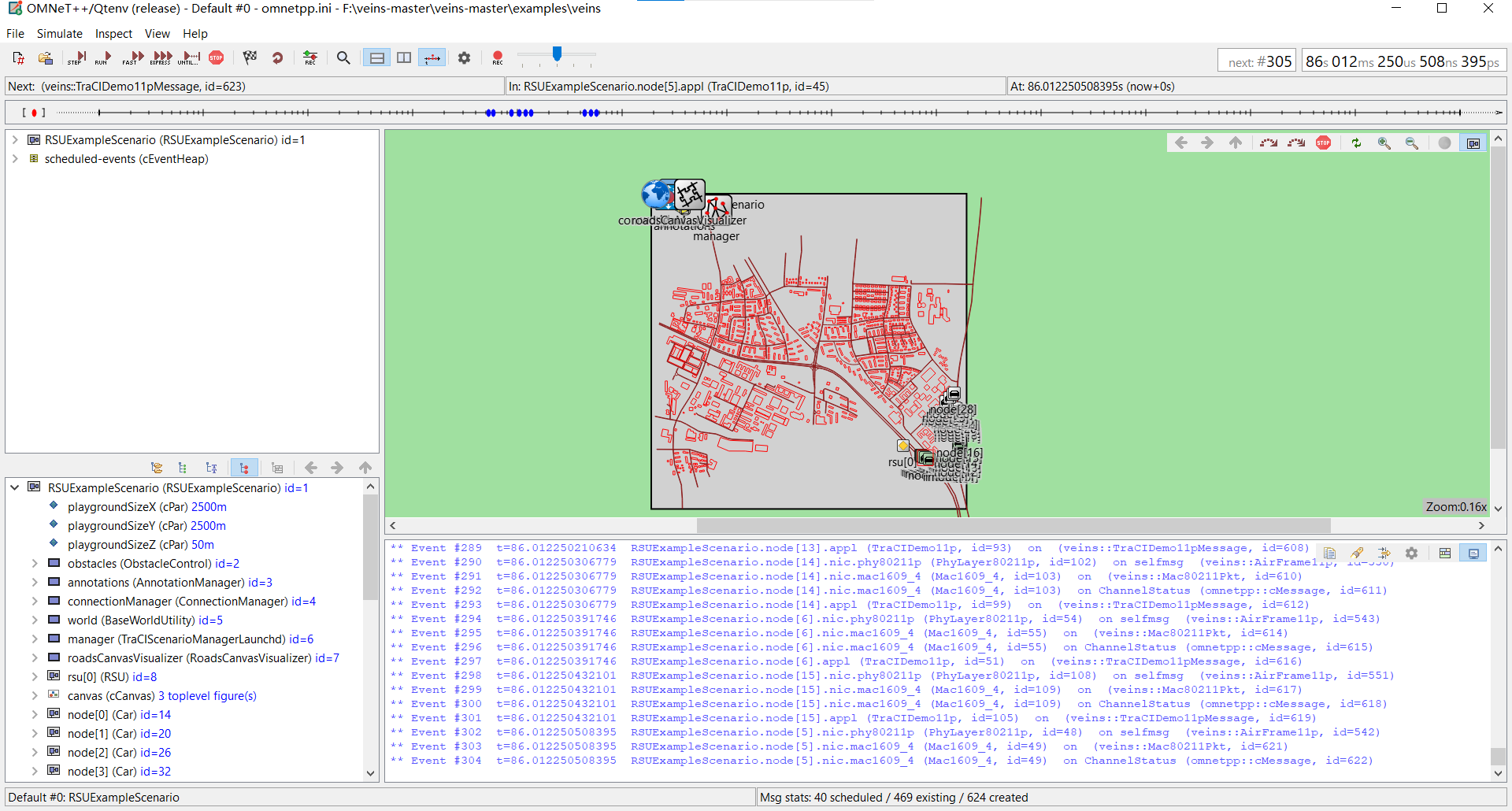Expand the rsu[0] (RSU) node
This screenshot has width=1512, height=811.
tap(35, 676)
